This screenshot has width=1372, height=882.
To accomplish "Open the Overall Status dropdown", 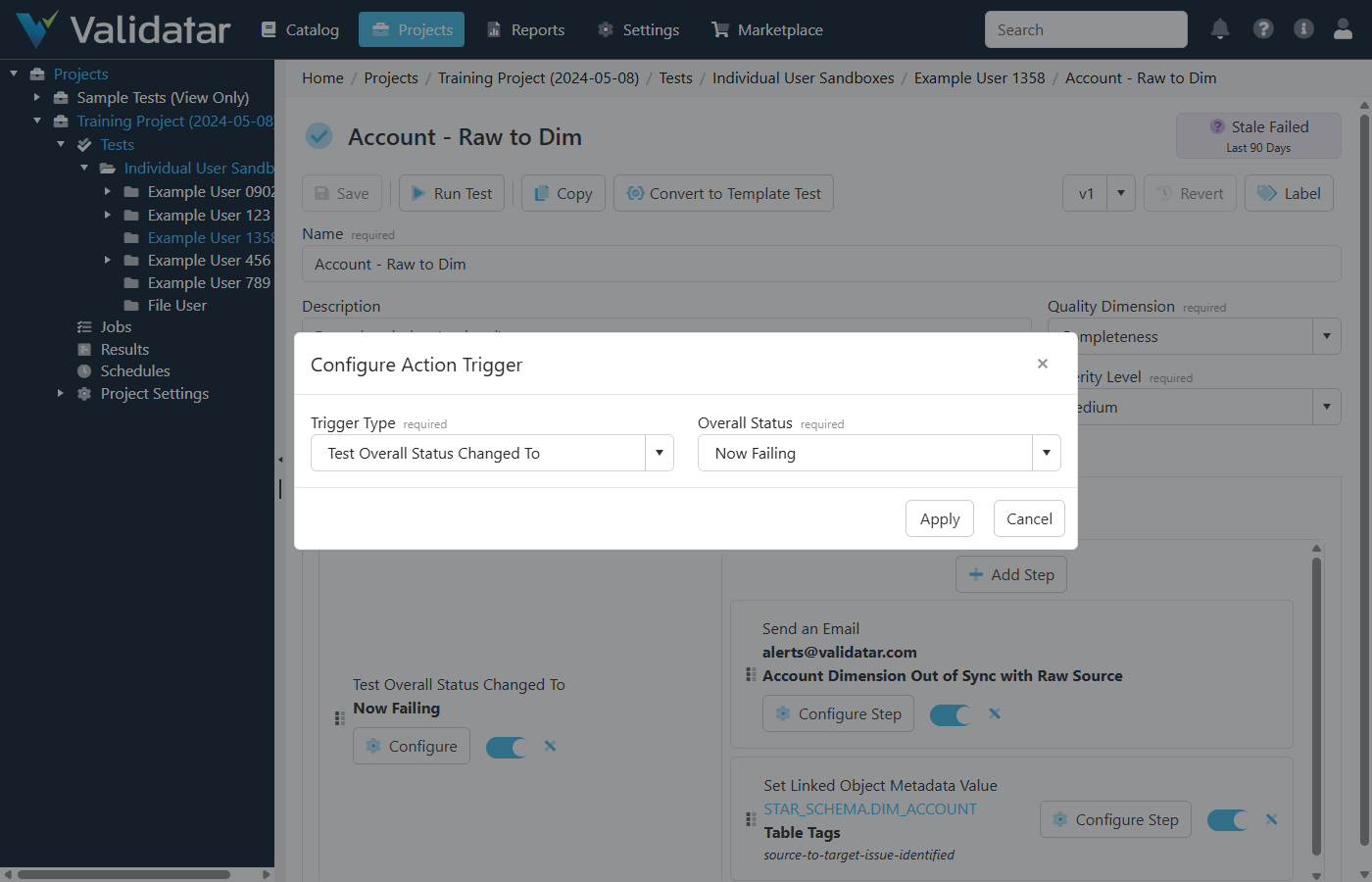I will [x=1046, y=453].
